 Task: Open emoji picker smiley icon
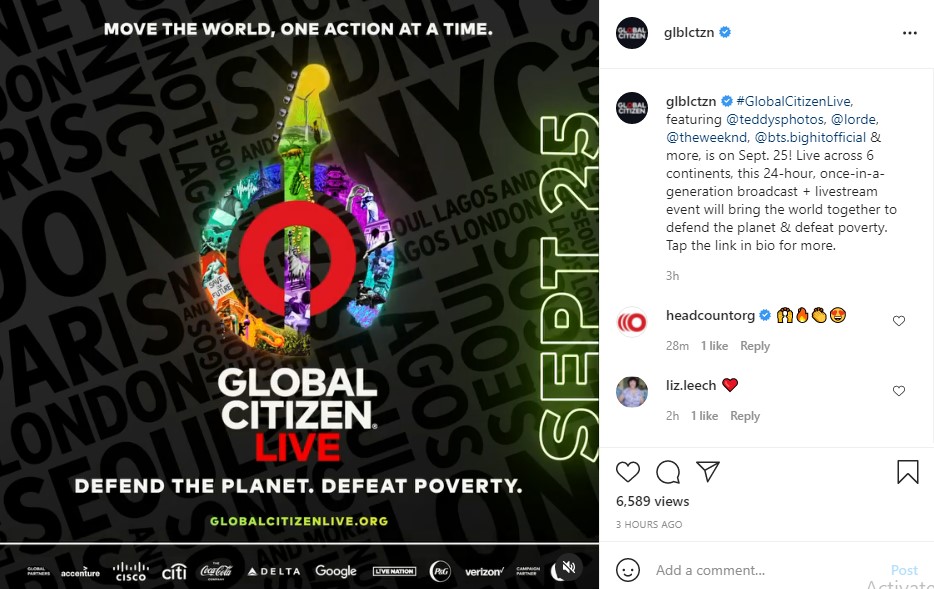click(x=627, y=570)
